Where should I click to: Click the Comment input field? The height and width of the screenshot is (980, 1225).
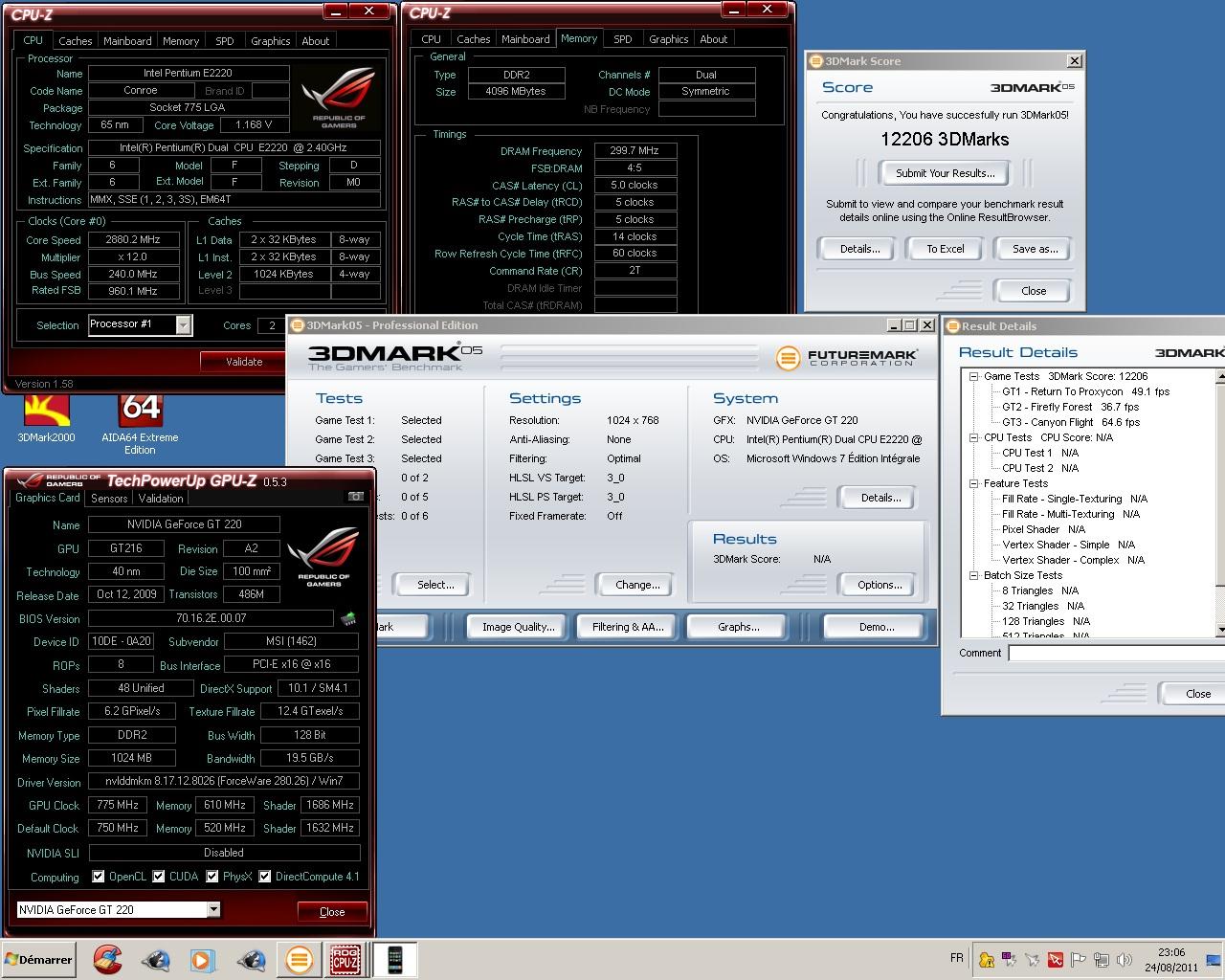click(x=1116, y=653)
